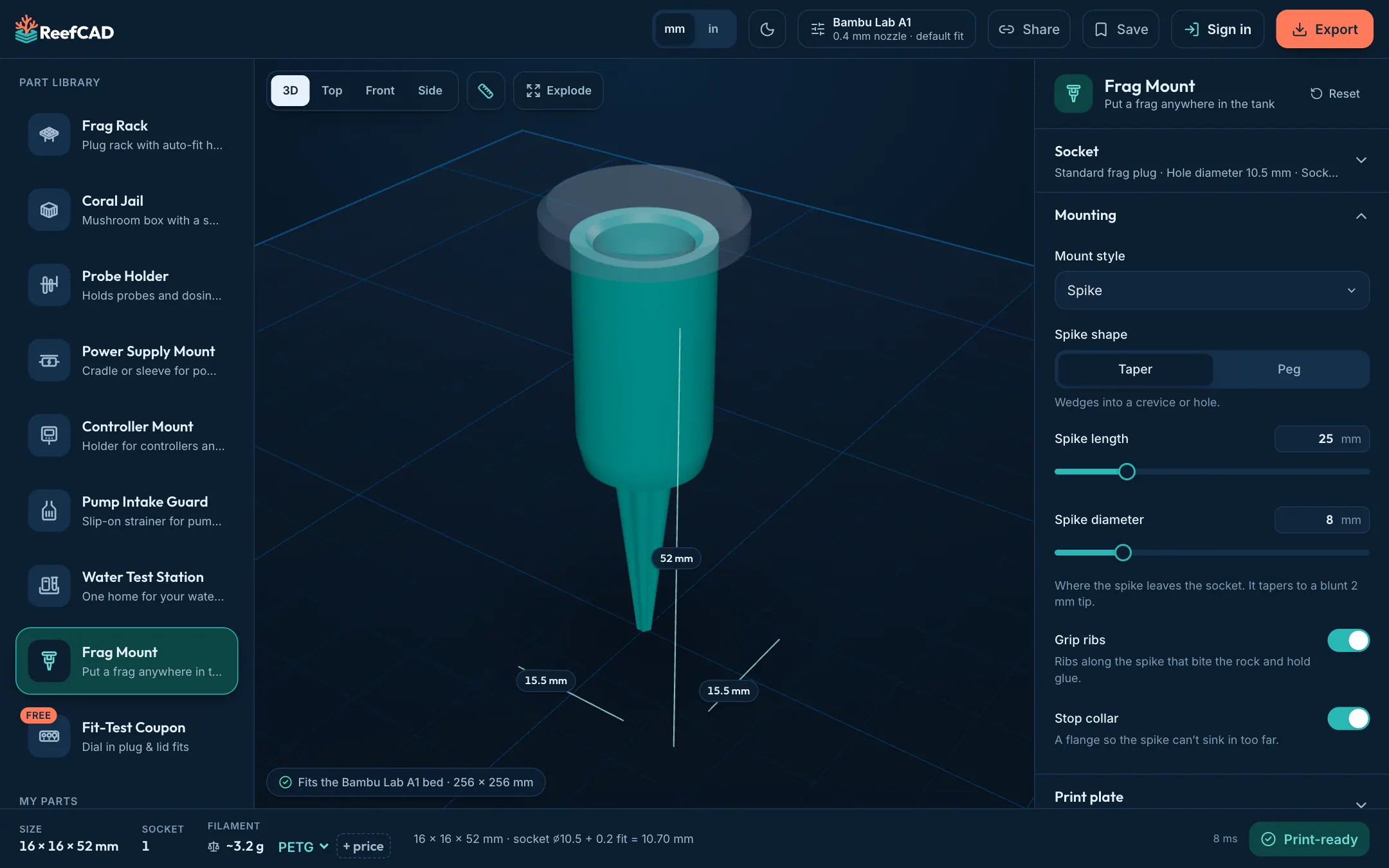Switch to the Front view tab

pos(380,91)
